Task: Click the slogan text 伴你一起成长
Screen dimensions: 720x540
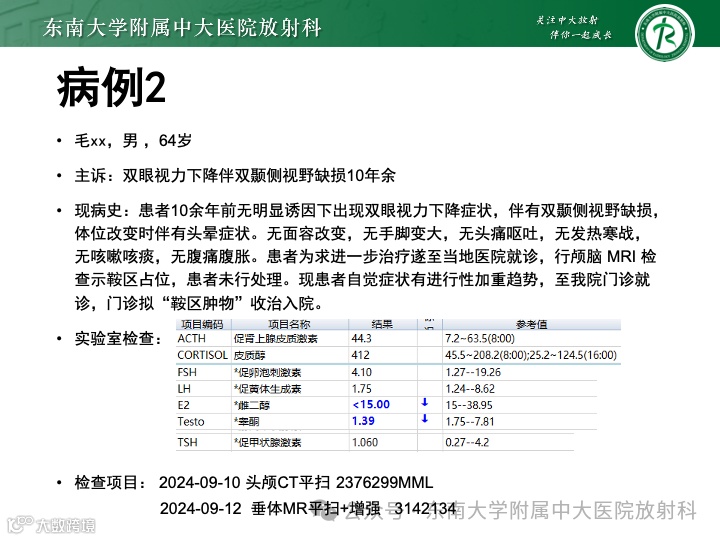Action: click(581, 35)
